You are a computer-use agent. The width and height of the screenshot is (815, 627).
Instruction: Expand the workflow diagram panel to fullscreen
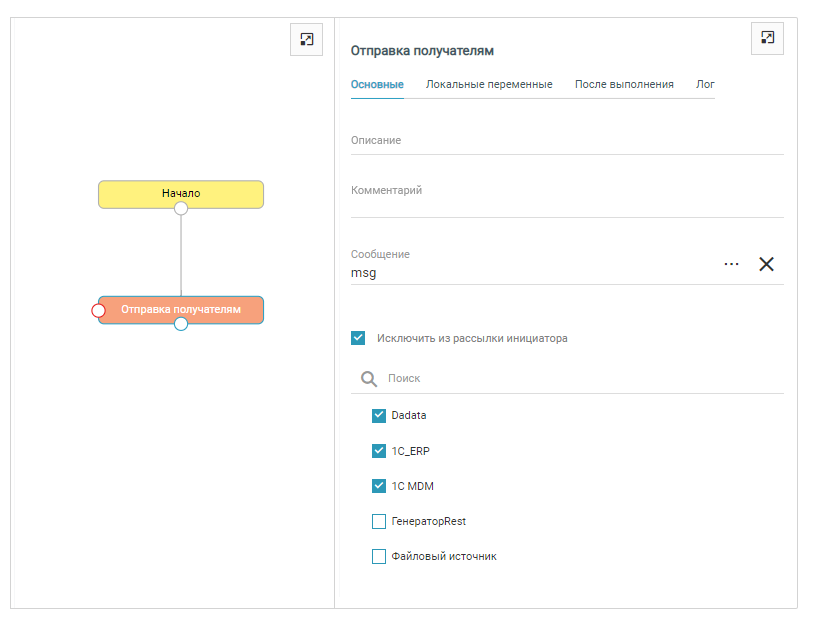click(x=306, y=39)
